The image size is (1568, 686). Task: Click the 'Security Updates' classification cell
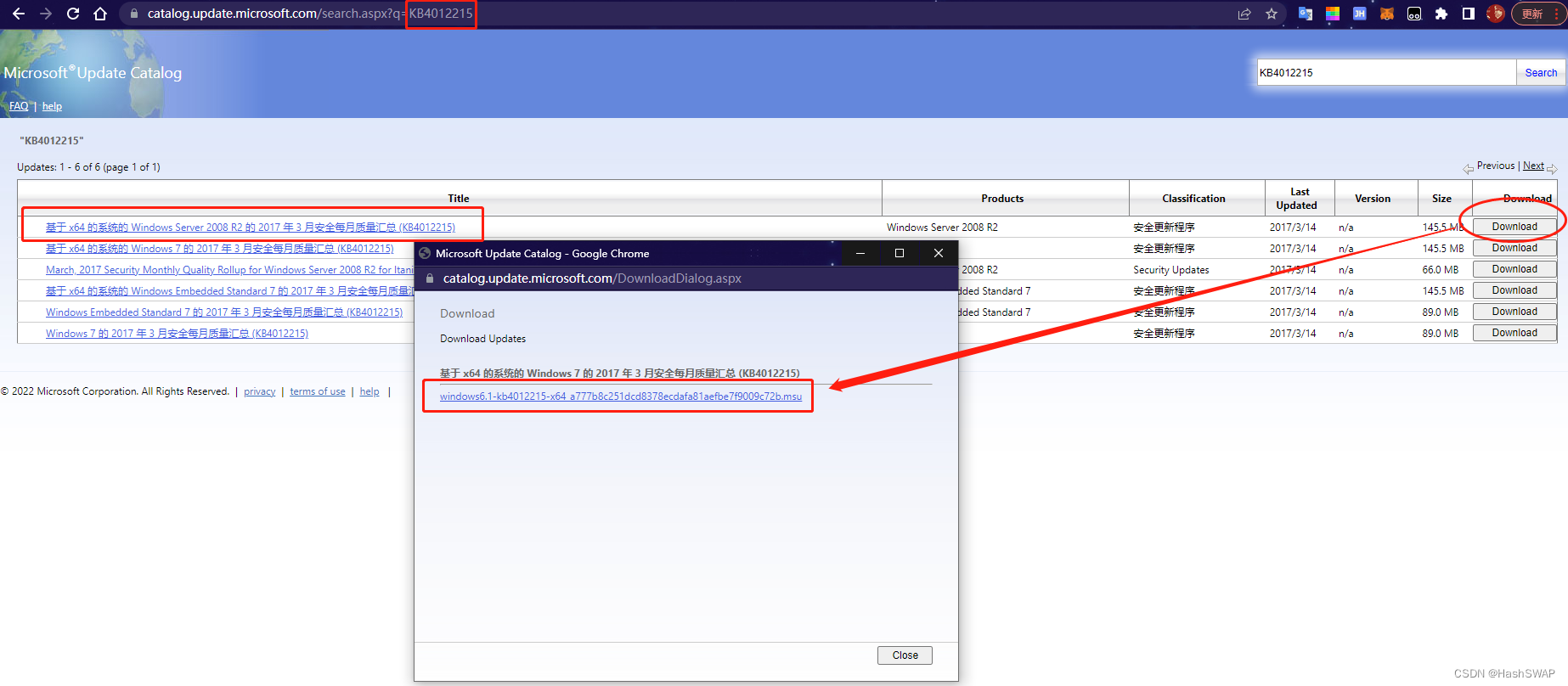(x=1171, y=270)
